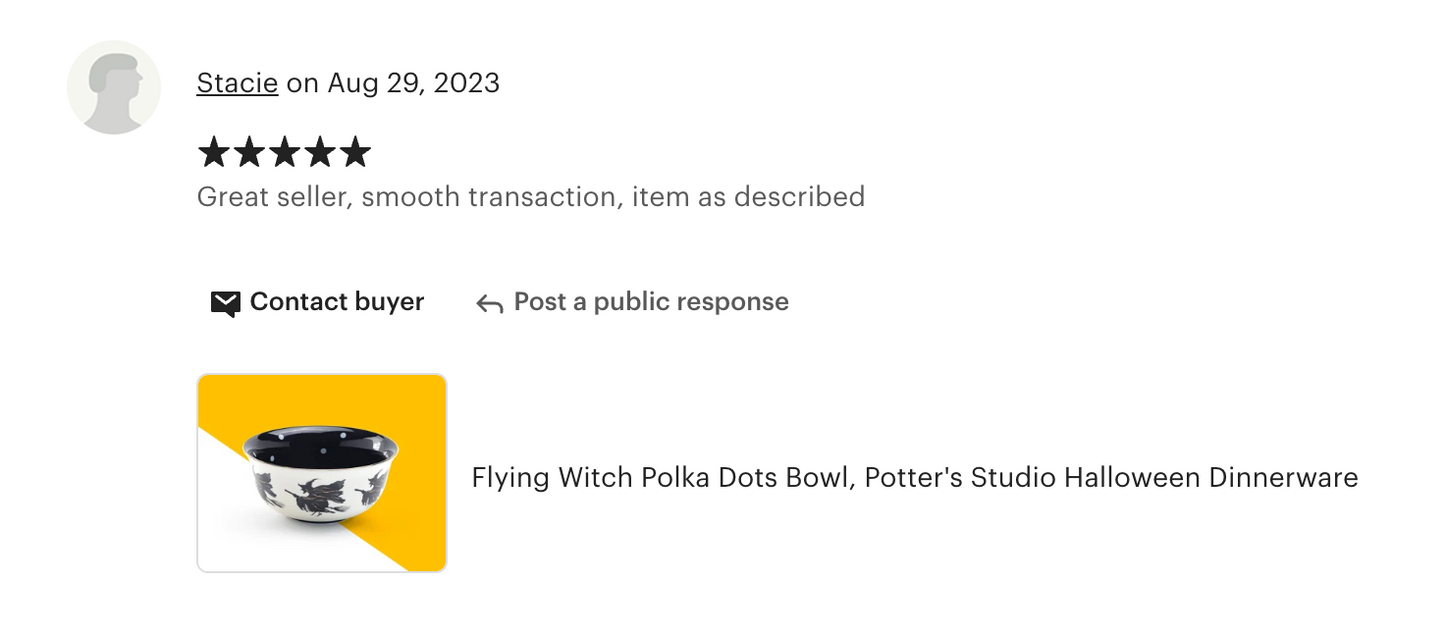This screenshot has height=636, width=1445.
Task: Click the Contact buyer button
Action: coord(318,302)
